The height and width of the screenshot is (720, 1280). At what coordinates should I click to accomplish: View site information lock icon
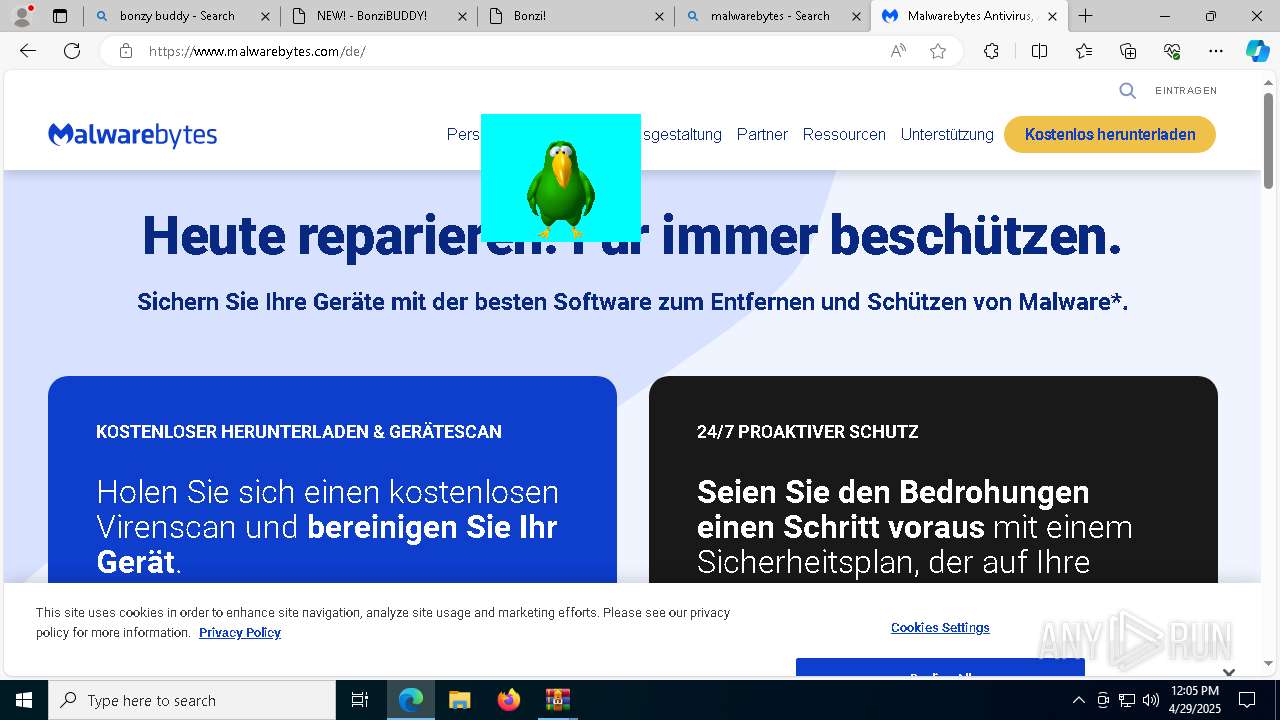coord(126,51)
